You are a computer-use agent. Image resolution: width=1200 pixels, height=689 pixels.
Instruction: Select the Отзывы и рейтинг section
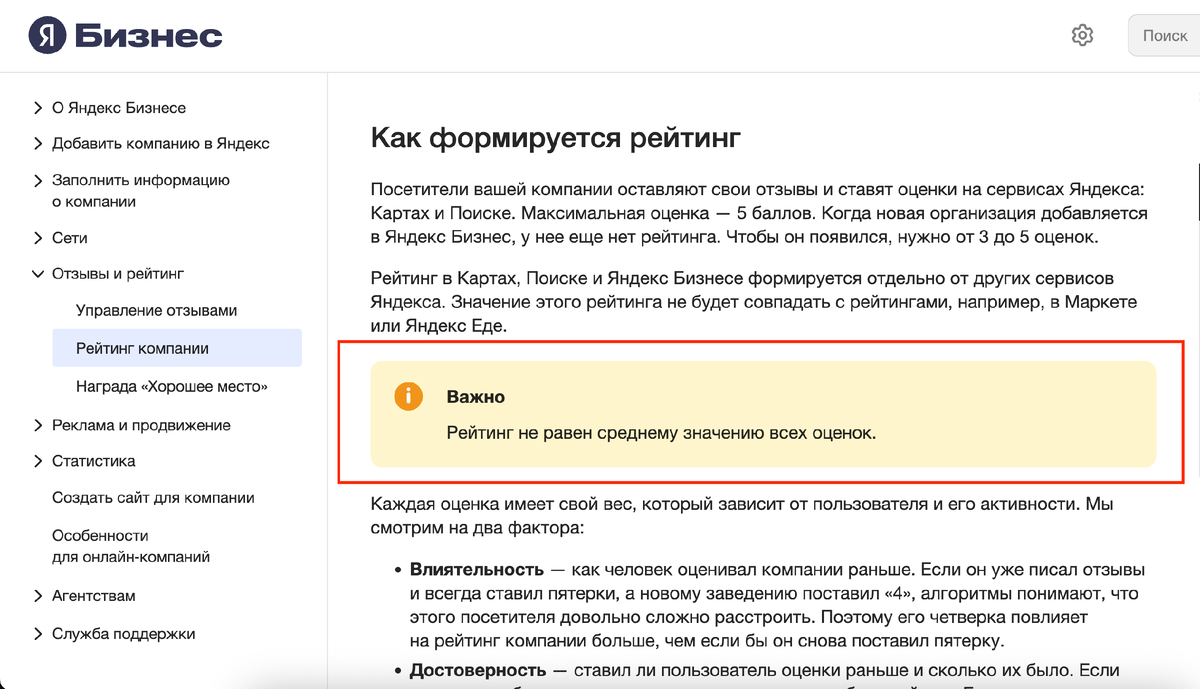118,273
